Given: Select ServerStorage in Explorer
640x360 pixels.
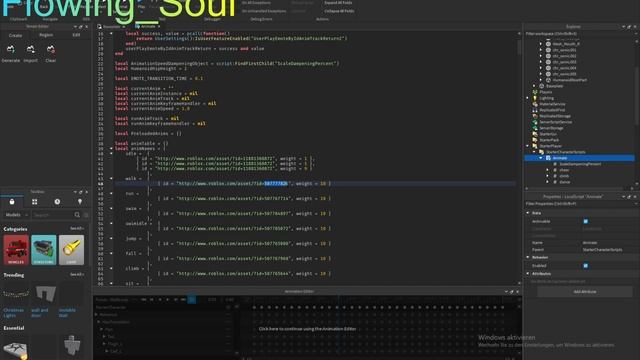Looking at the screenshot, I should [x=551, y=128].
